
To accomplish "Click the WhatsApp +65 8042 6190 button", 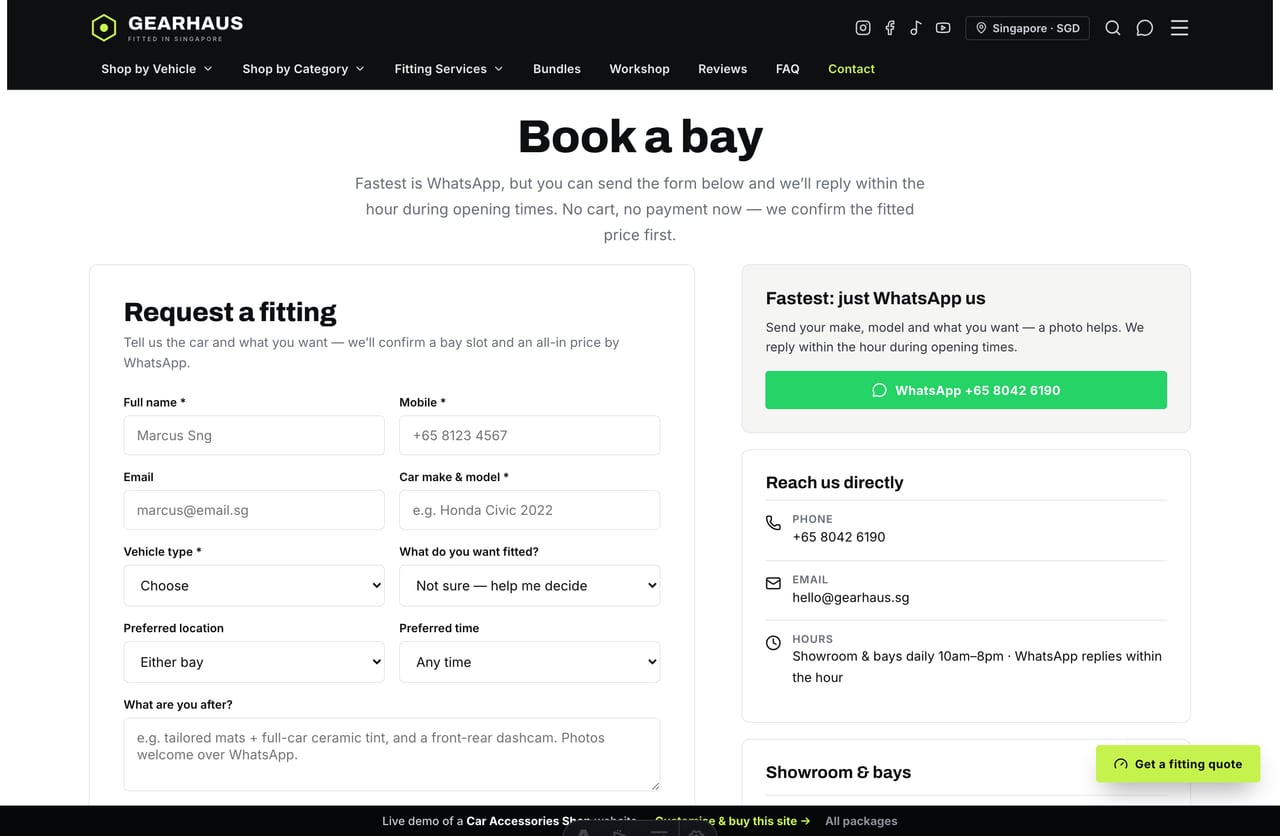I will [966, 390].
